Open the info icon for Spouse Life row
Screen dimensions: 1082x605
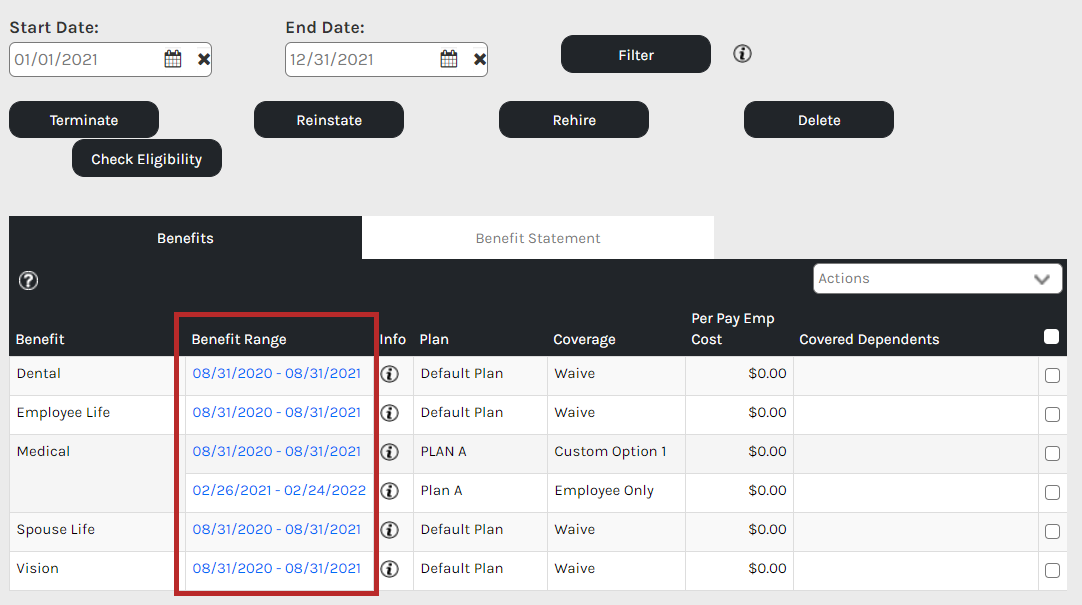click(x=390, y=530)
